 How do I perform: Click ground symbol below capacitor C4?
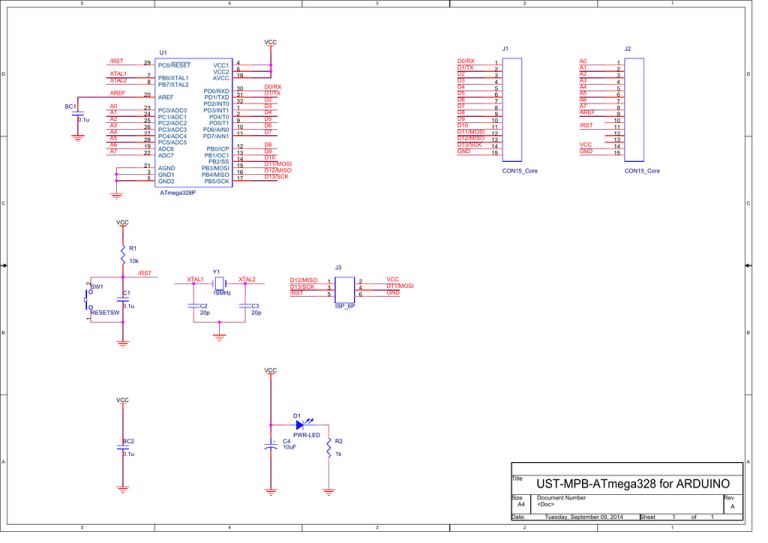271,492
